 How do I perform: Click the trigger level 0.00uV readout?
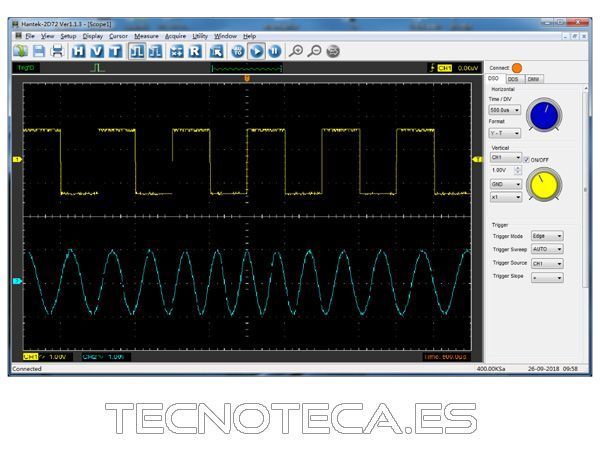point(468,68)
